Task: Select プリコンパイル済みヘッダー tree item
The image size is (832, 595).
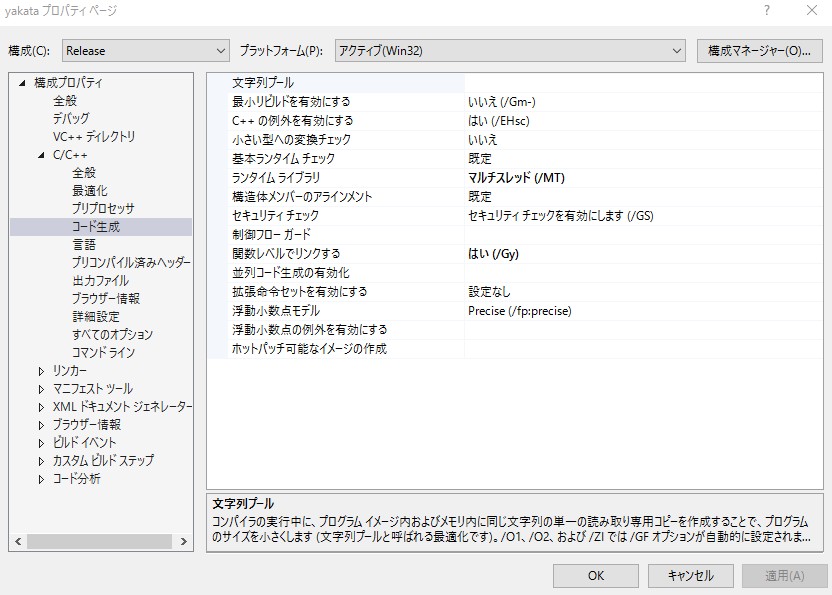Action: [131, 263]
